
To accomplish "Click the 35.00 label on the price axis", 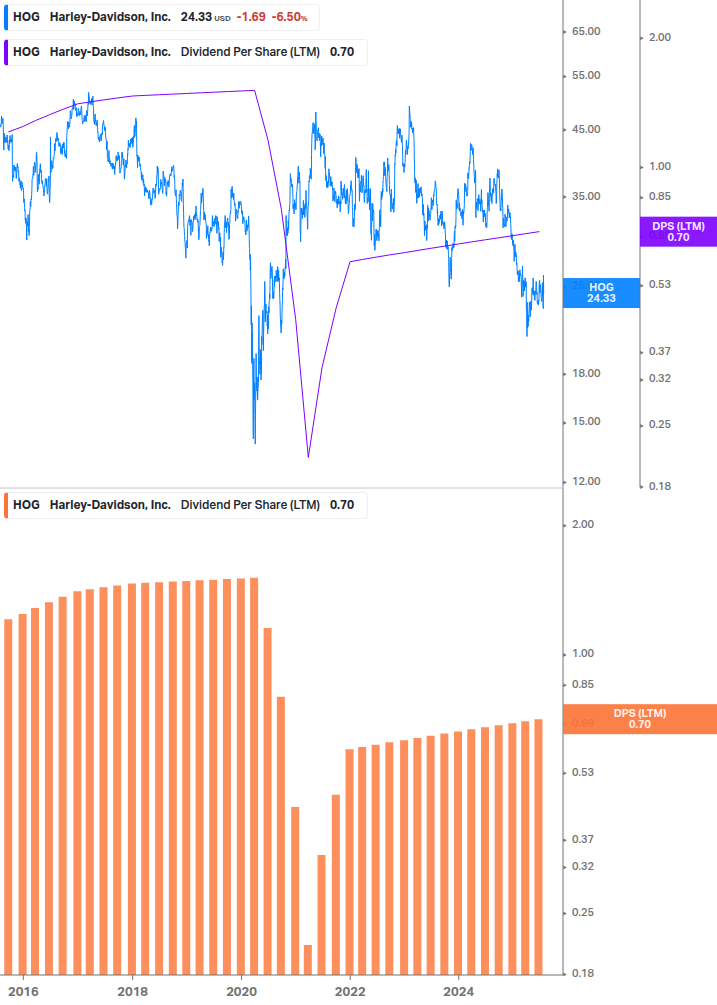I will (586, 197).
